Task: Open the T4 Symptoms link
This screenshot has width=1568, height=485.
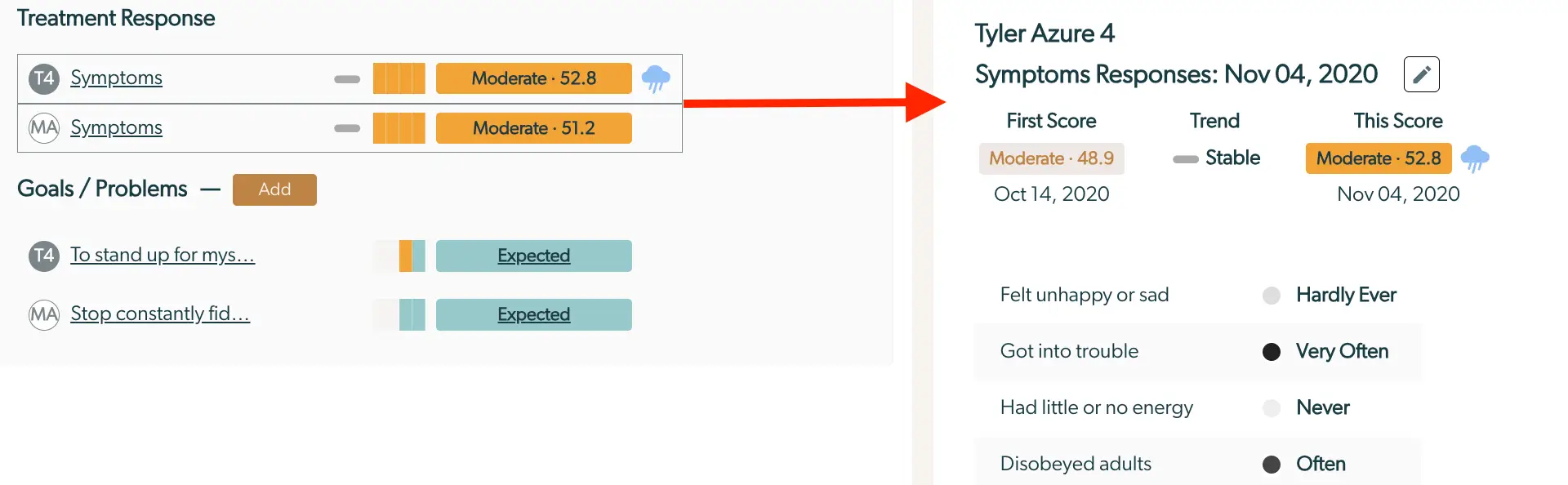Action: pos(117,78)
